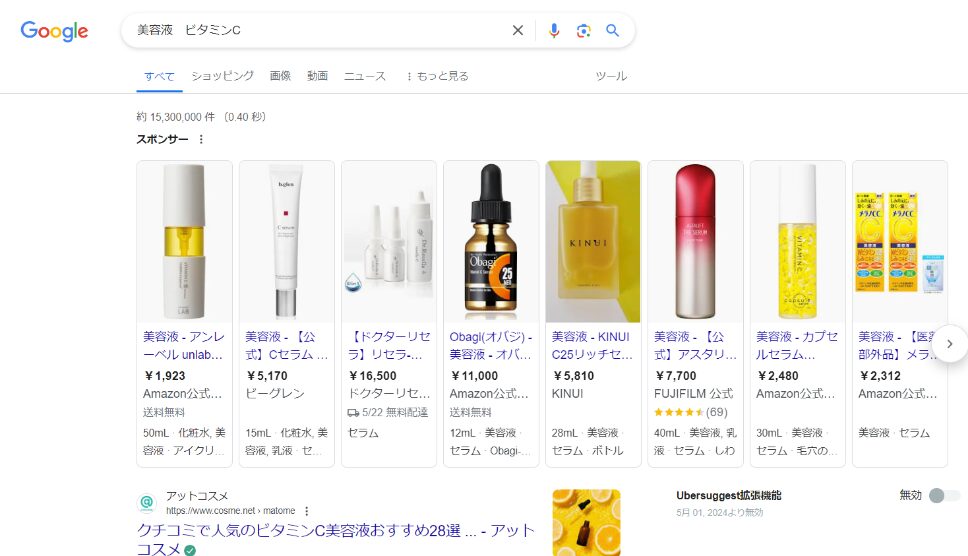
Task: Click the red Astalift serum bottle image
Action: pyautogui.click(x=695, y=241)
